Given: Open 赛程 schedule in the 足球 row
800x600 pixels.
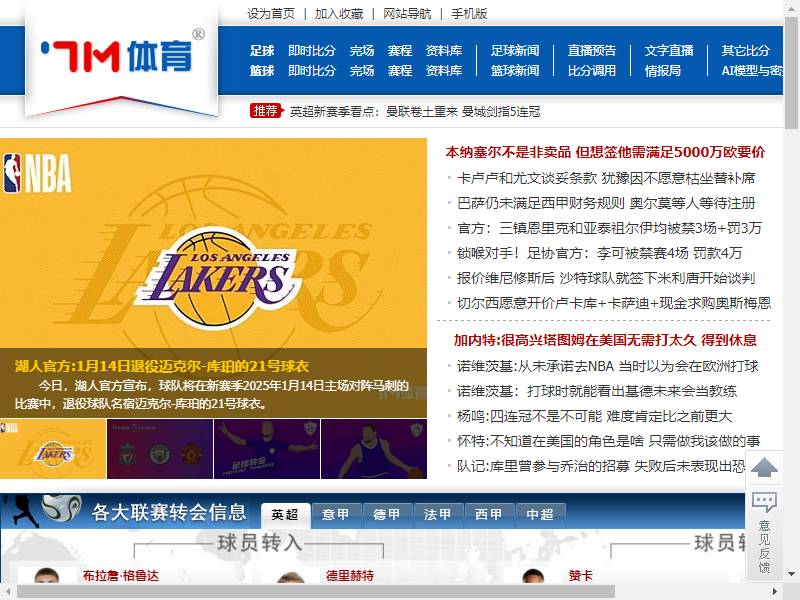Looking at the screenshot, I should pos(399,51).
